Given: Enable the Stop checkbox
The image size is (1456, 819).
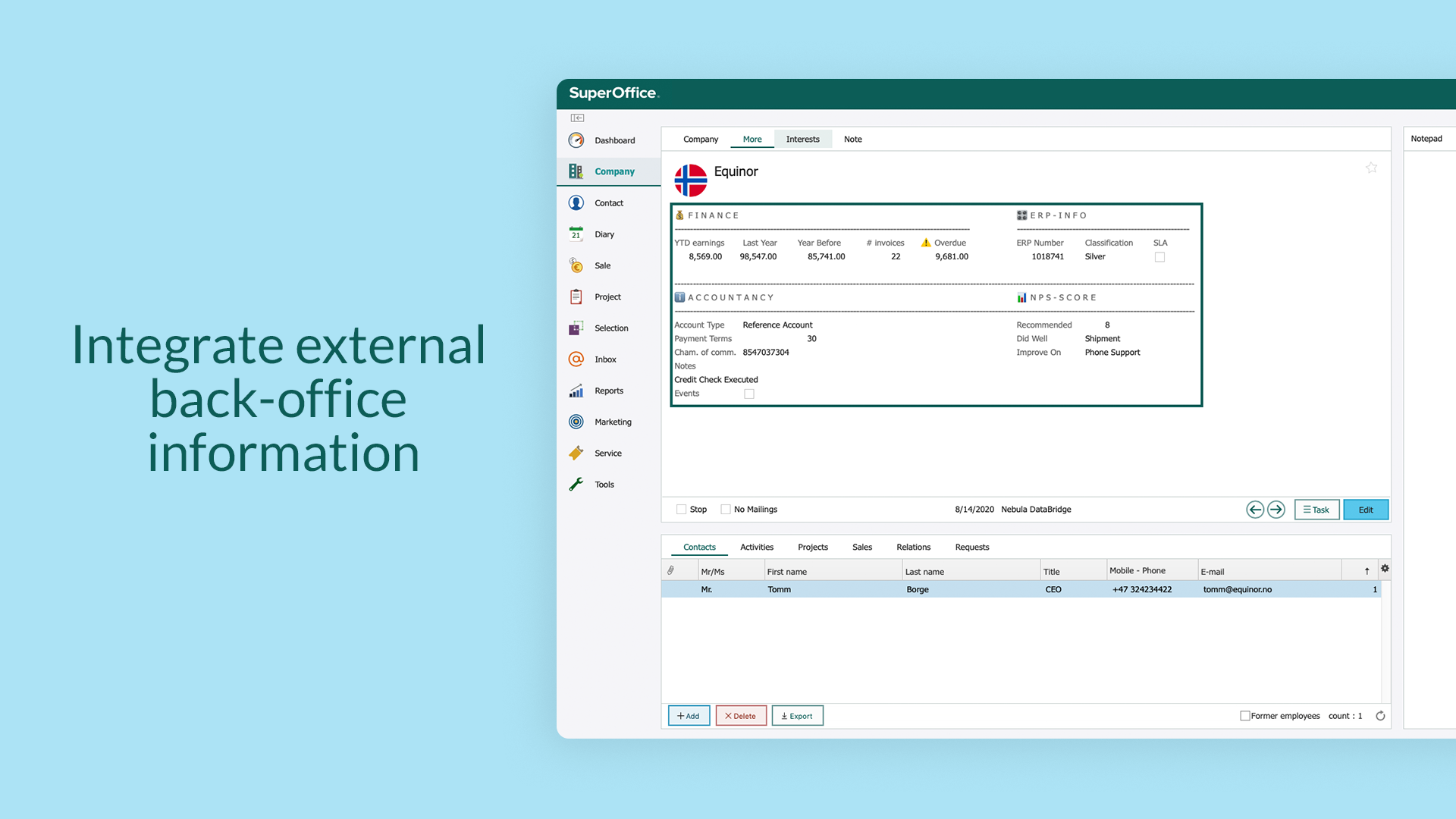Looking at the screenshot, I should [681, 510].
